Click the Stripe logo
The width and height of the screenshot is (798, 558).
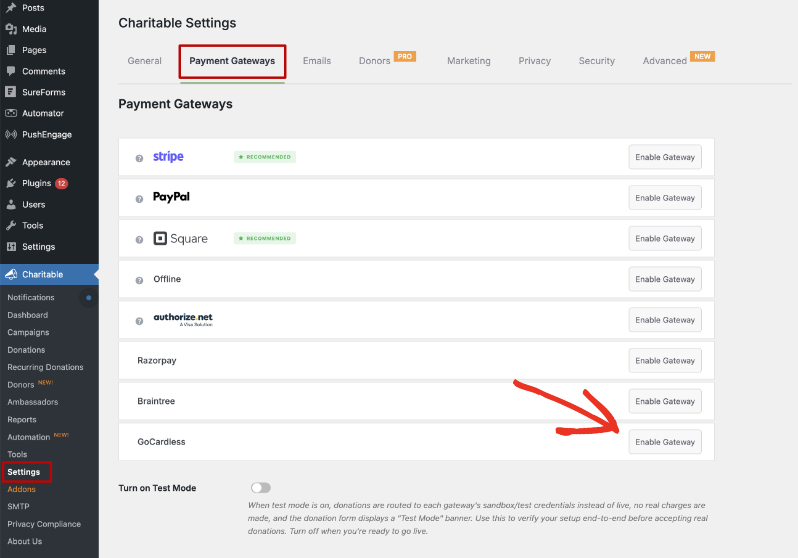pyautogui.click(x=168, y=156)
